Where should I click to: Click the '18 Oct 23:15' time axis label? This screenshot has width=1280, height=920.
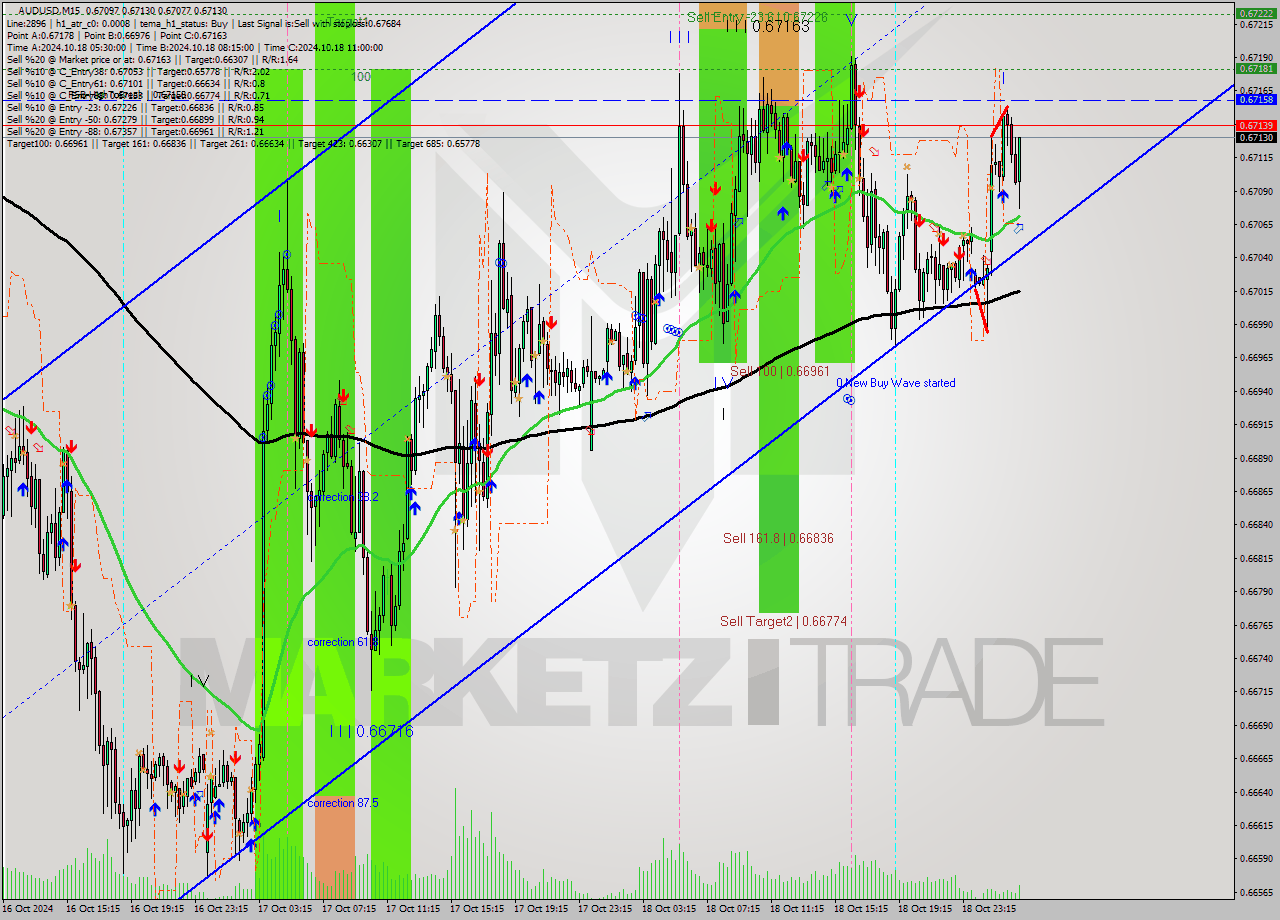[989, 909]
